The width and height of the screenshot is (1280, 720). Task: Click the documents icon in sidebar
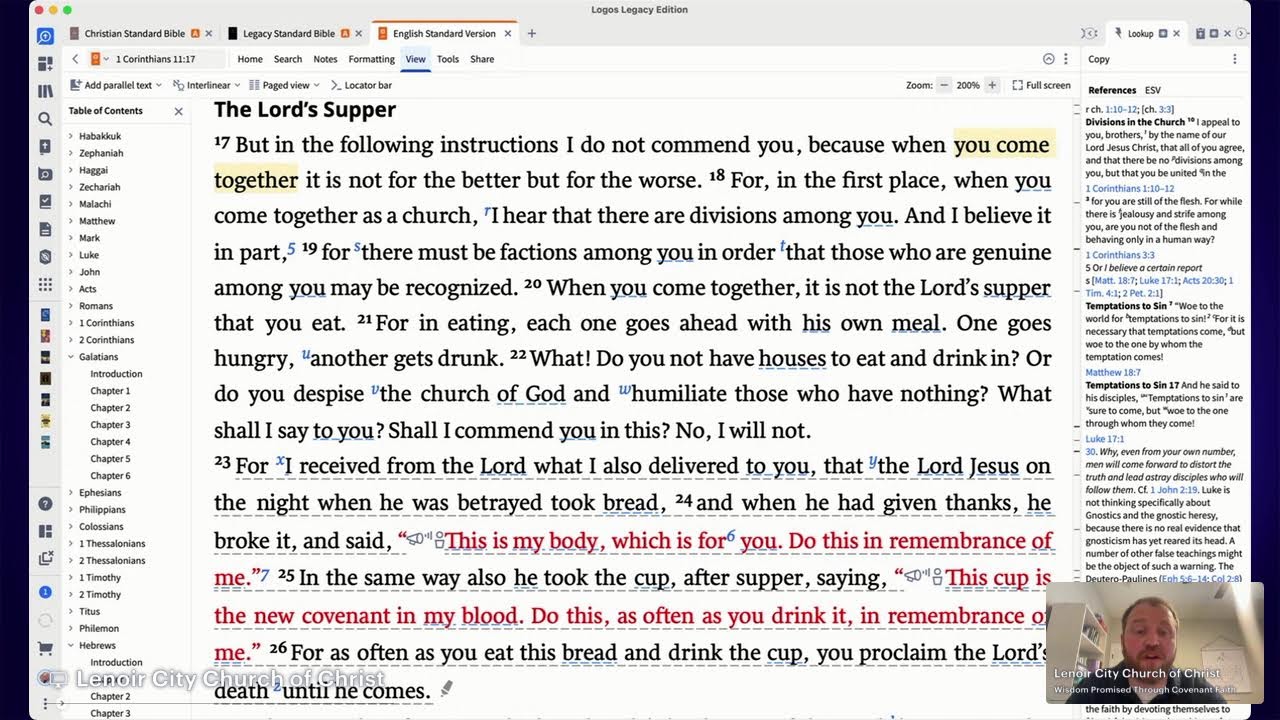(45, 229)
